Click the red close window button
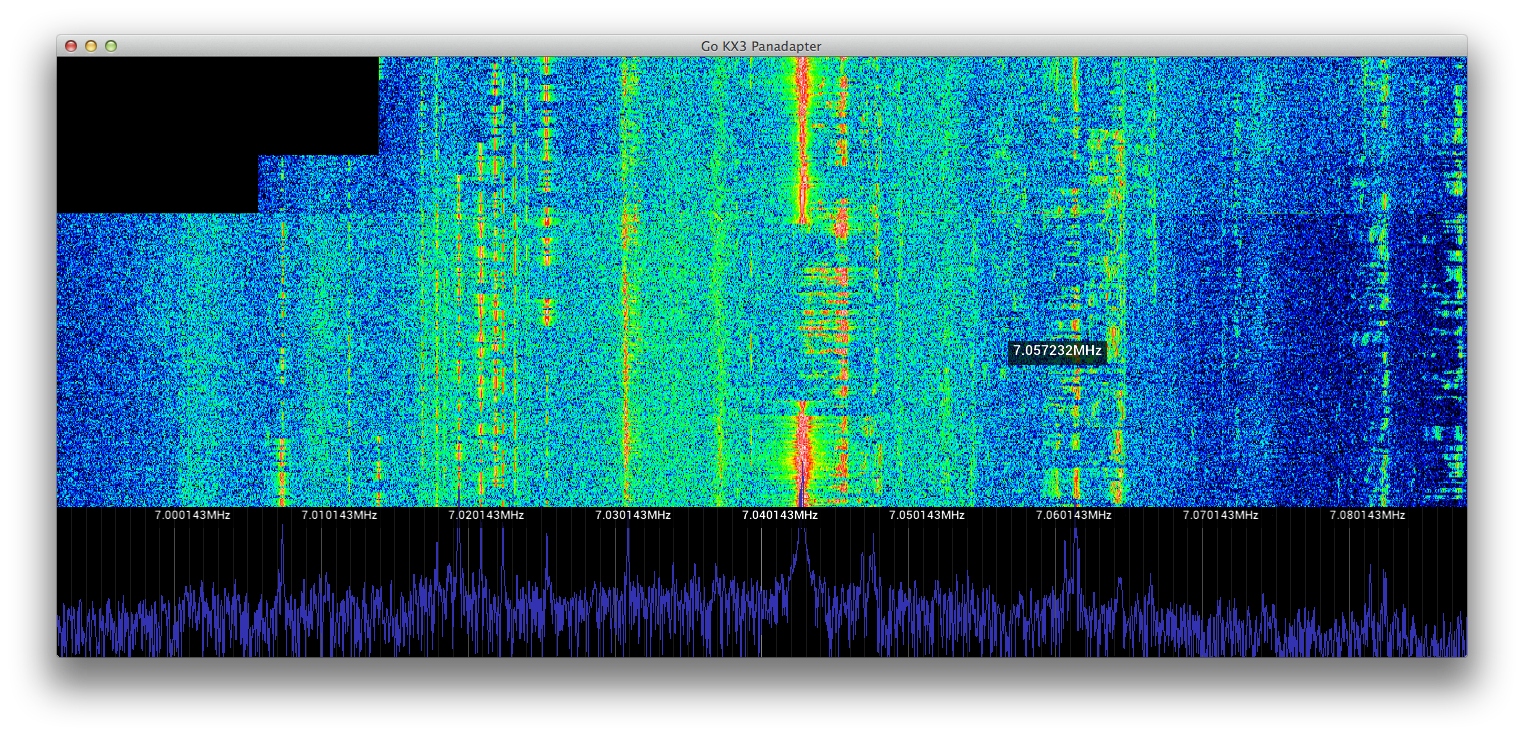The image size is (1524, 736). coord(71,46)
